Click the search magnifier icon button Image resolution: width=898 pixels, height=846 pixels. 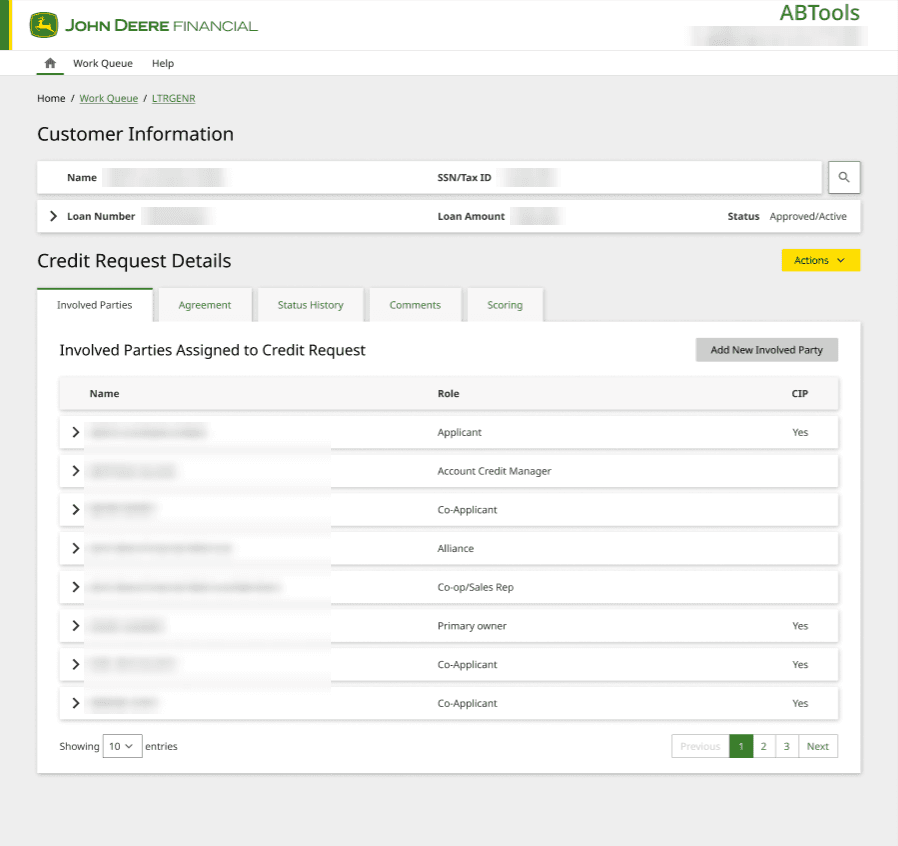[844, 178]
